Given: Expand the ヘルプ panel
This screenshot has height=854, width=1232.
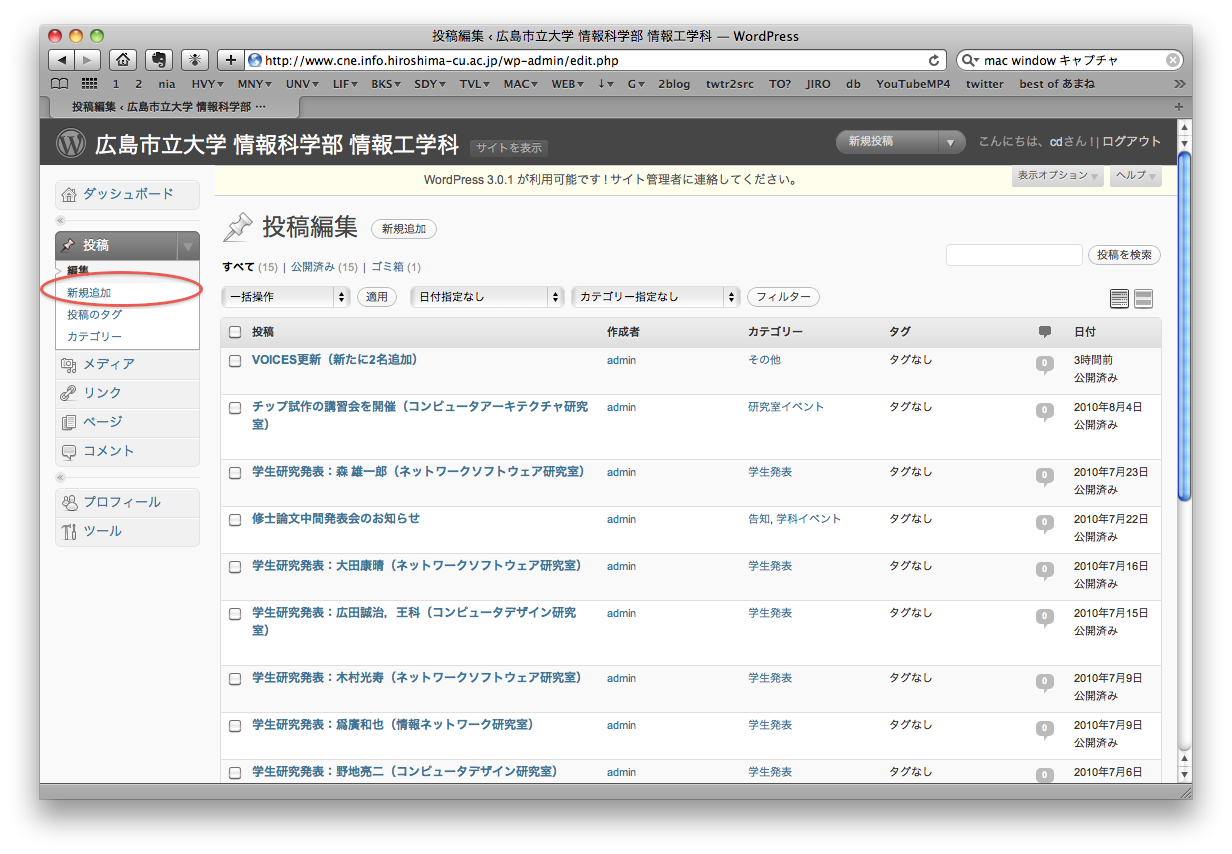Looking at the screenshot, I should (1136, 176).
